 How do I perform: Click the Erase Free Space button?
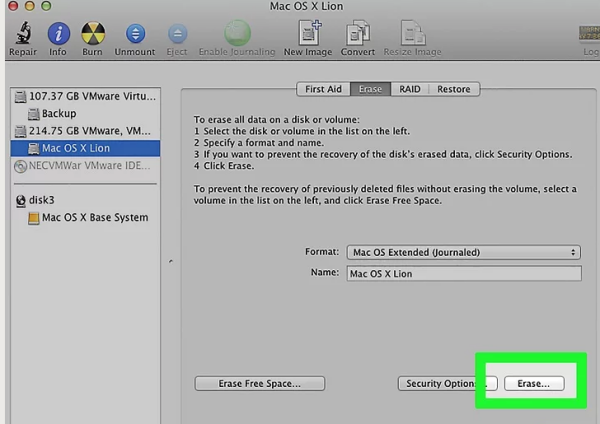point(260,383)
